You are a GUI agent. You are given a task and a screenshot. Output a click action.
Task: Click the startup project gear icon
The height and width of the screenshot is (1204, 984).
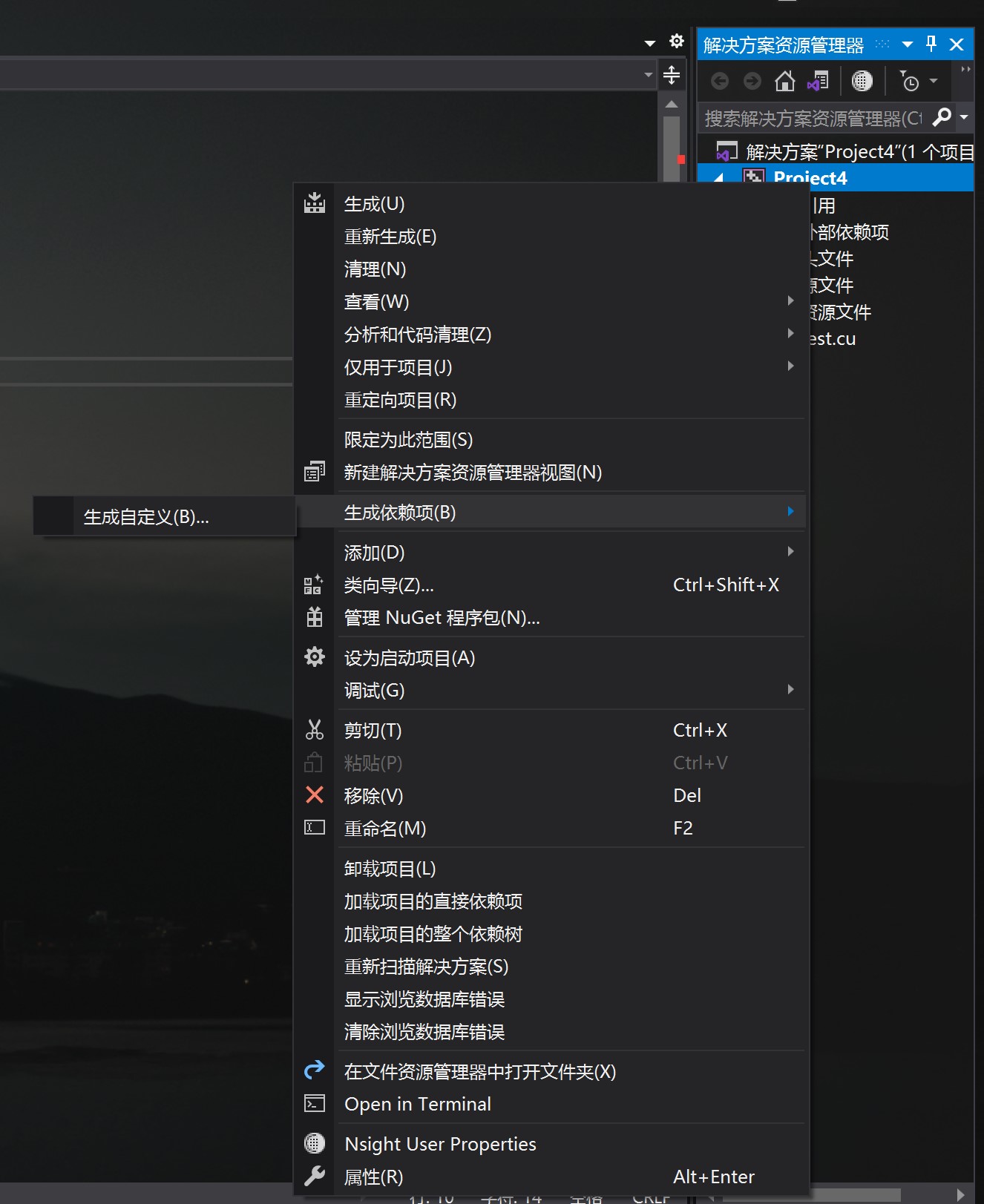point(315,657)
